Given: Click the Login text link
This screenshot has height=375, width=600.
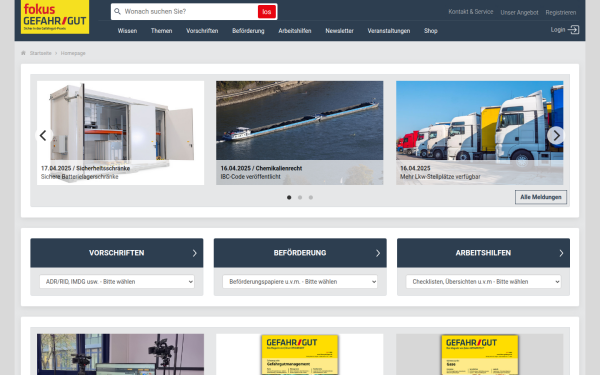Looking at the screenshot, I should 558,30.
